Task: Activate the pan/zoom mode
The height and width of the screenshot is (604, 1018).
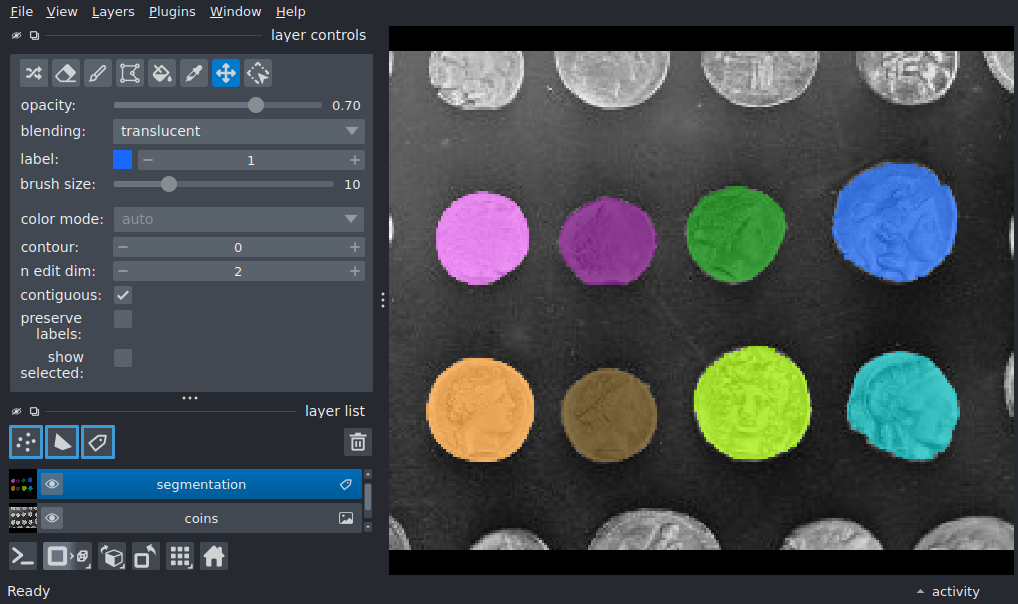Action: point(226,73)
